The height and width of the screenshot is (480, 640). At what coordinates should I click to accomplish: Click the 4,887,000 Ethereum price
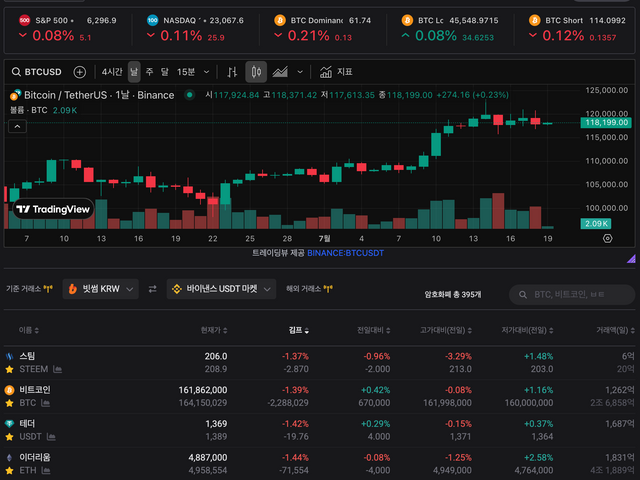[208, 458]
